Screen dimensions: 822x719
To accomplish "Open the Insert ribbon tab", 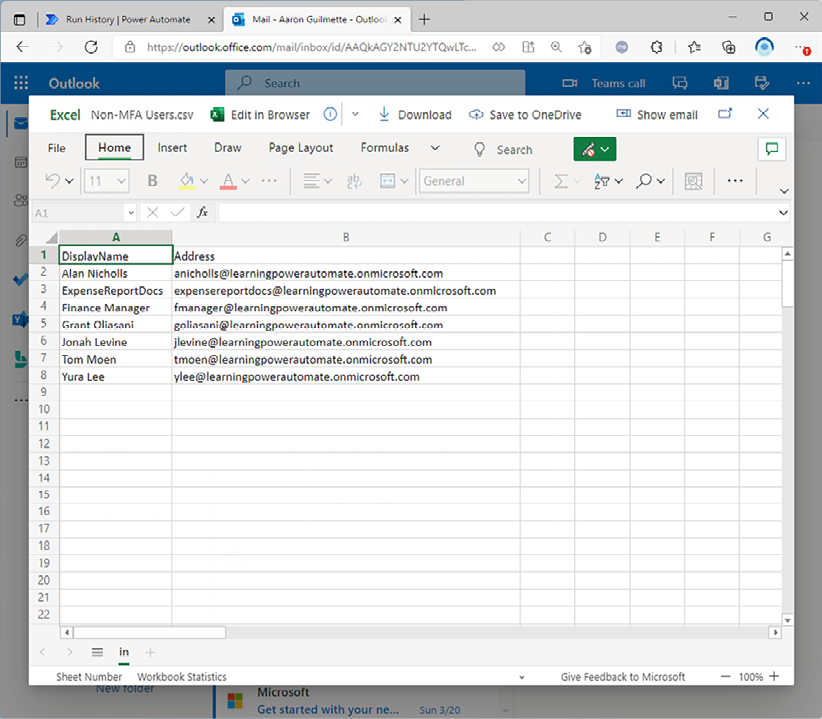I will (172, 148).
